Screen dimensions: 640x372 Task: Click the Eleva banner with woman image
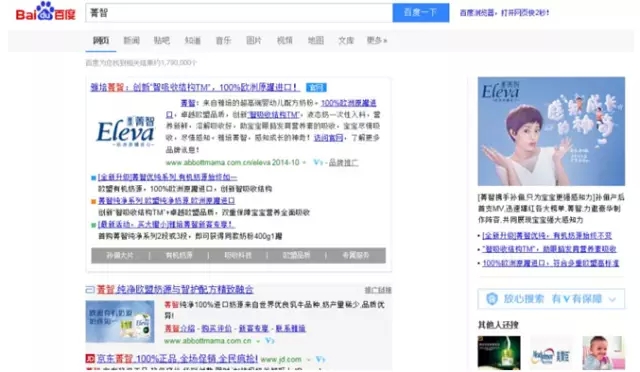[551, 131]
